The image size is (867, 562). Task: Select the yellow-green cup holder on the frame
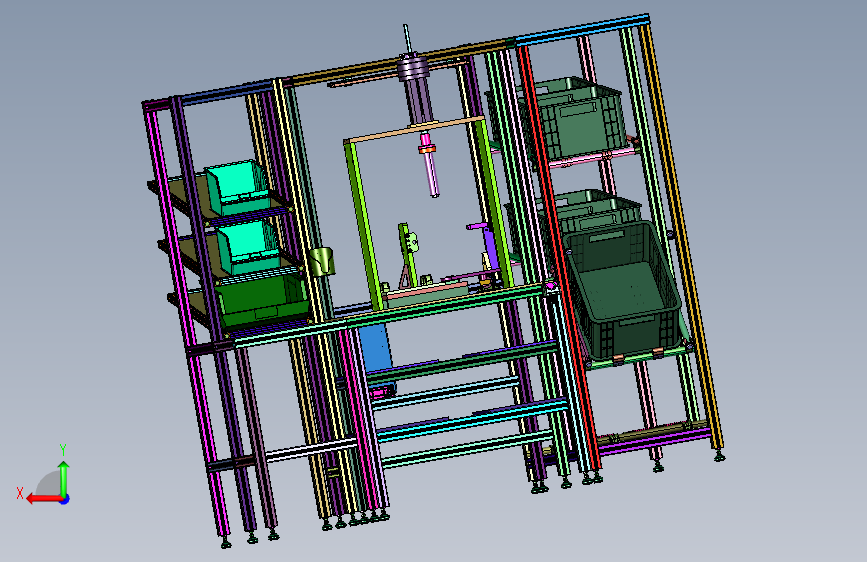click(x=322, y=262)
